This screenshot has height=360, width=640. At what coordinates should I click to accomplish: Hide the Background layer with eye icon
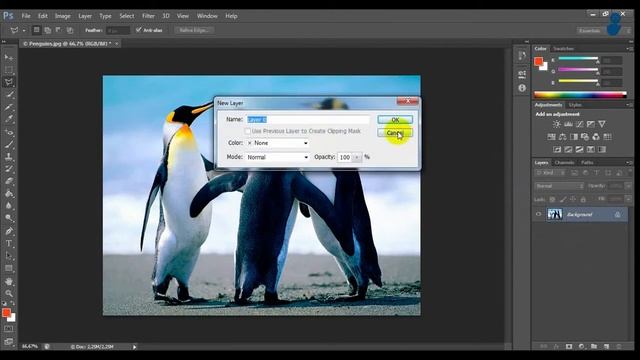coord(538,214)
